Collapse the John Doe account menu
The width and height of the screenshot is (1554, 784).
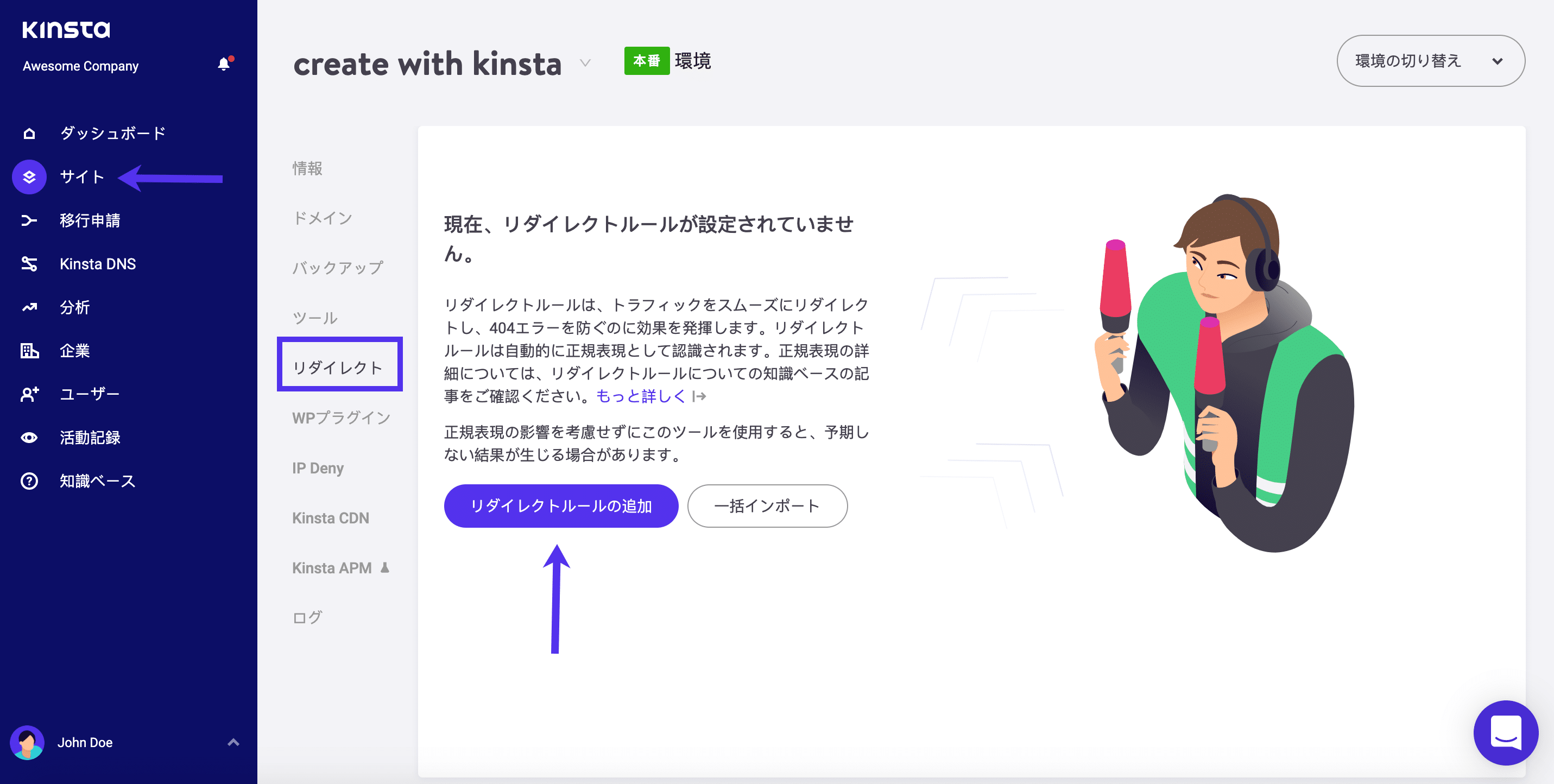(233, 742)
